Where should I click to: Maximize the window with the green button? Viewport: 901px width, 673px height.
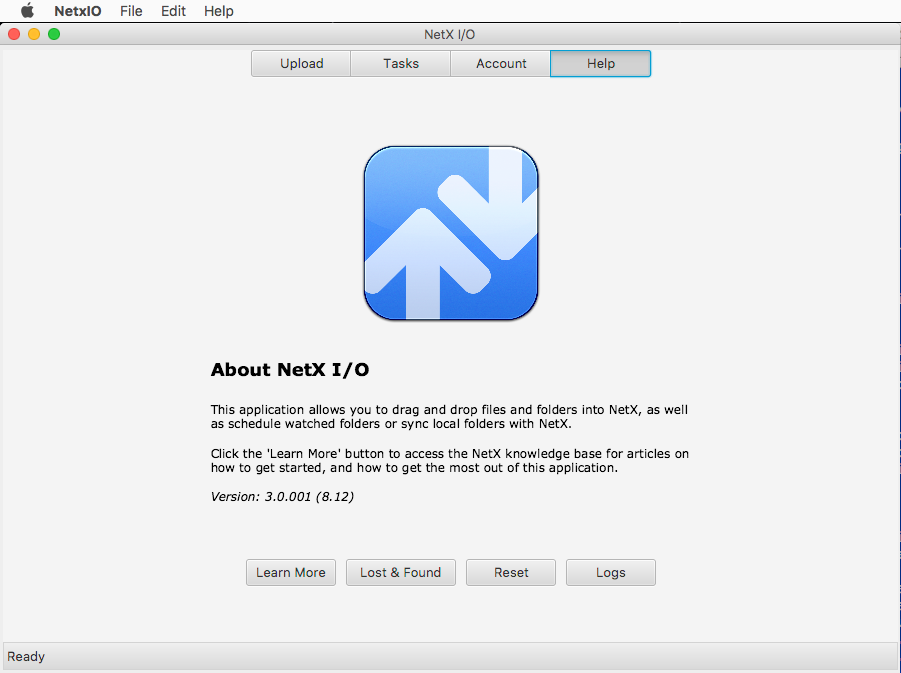click(x=54, y=34)
